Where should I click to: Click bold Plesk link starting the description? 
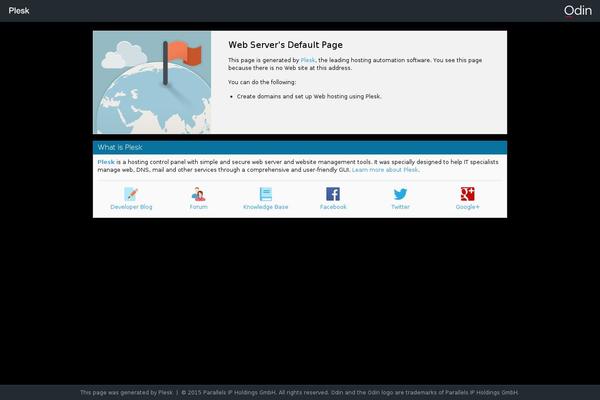(x=105, y=161)
